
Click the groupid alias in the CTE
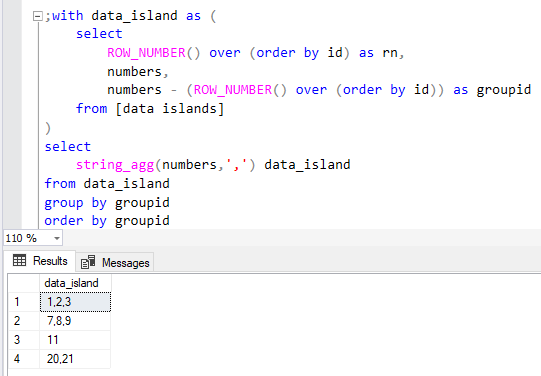[x=503, y=90]
